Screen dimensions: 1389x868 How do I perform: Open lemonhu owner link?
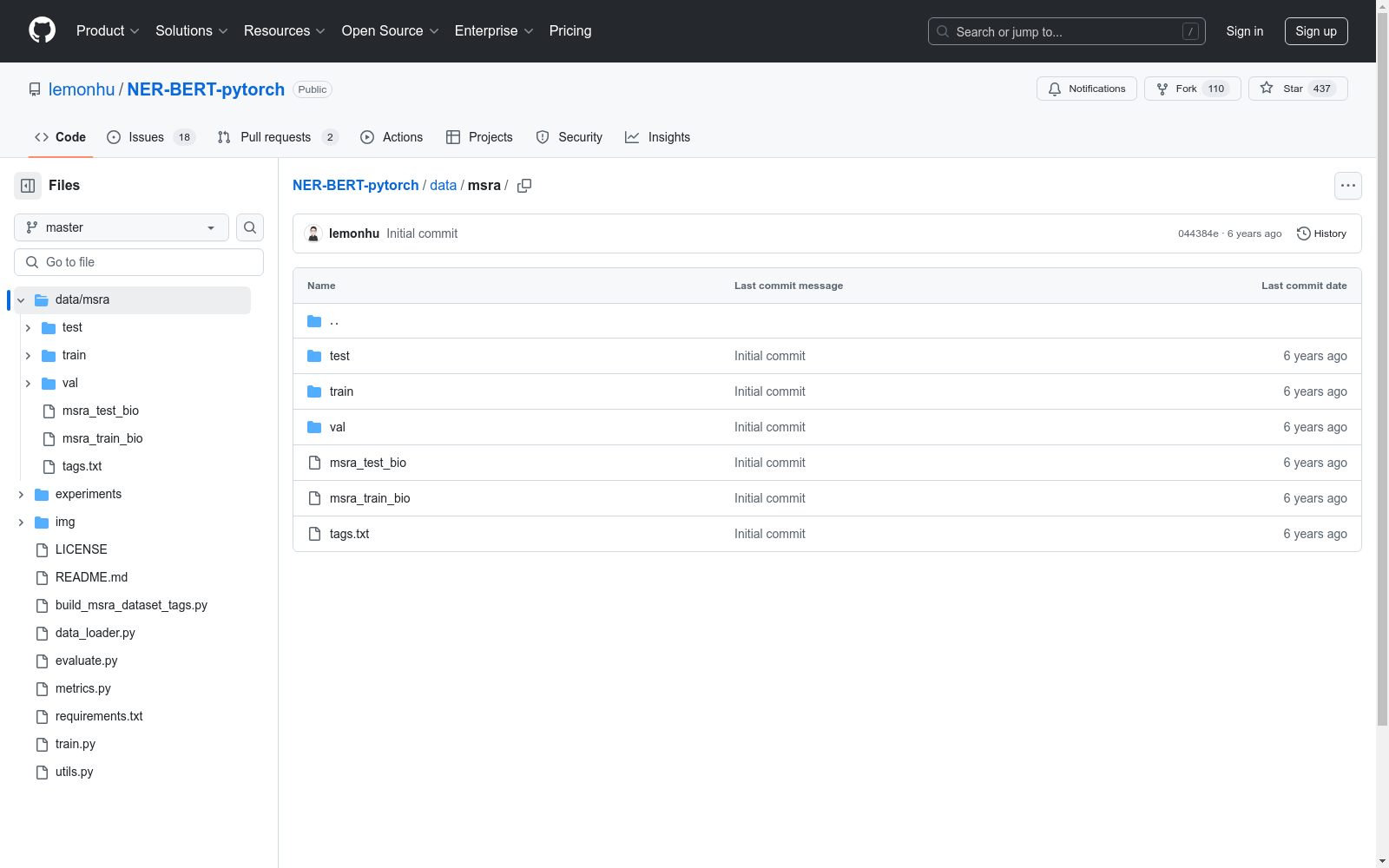click(x=82, y=89)
